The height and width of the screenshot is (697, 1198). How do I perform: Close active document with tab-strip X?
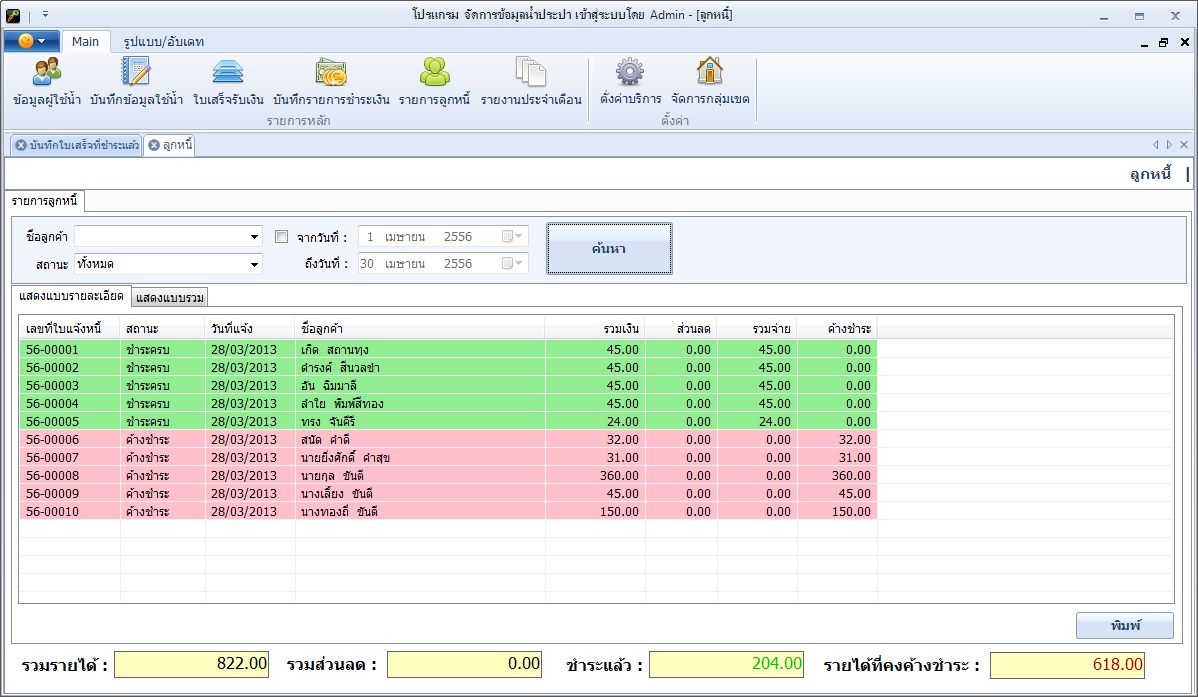1183,144
